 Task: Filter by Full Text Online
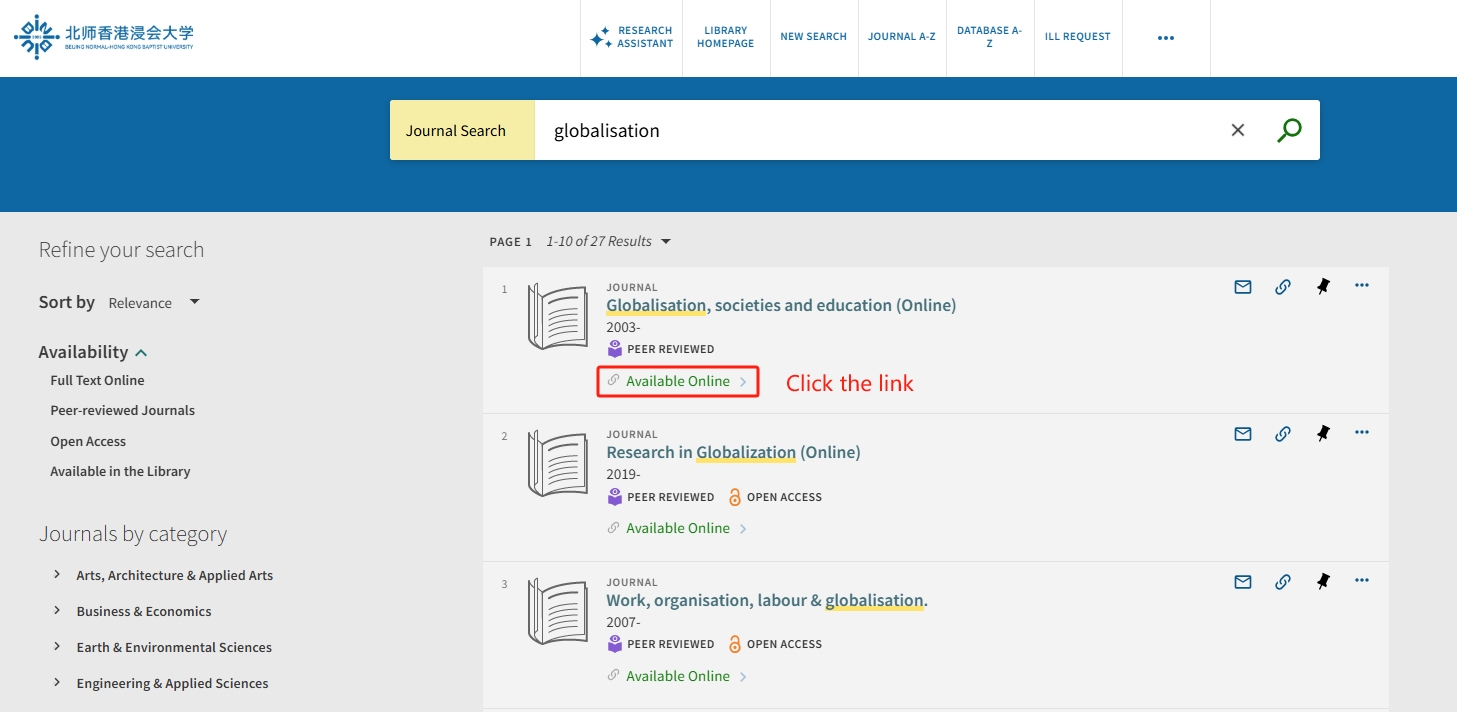(97, 380)
